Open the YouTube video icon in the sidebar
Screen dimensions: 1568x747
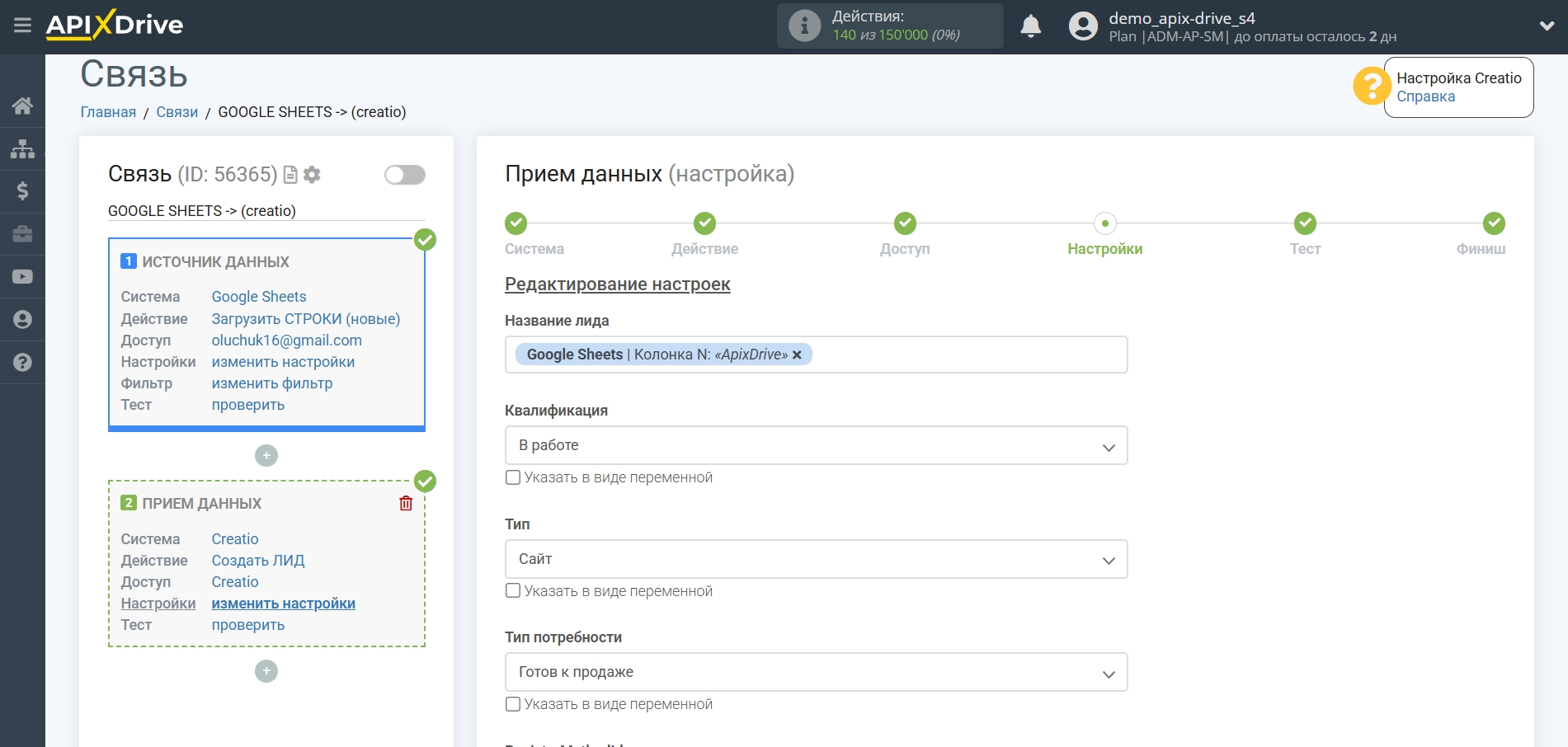22,277
